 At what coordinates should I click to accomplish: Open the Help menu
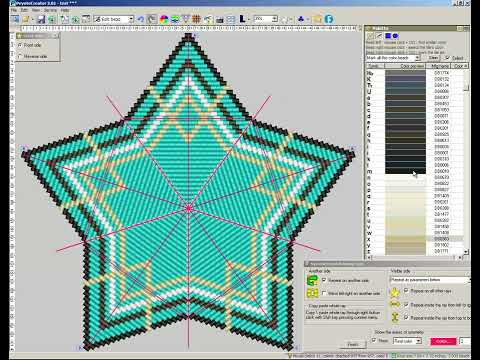click(65, 10)
